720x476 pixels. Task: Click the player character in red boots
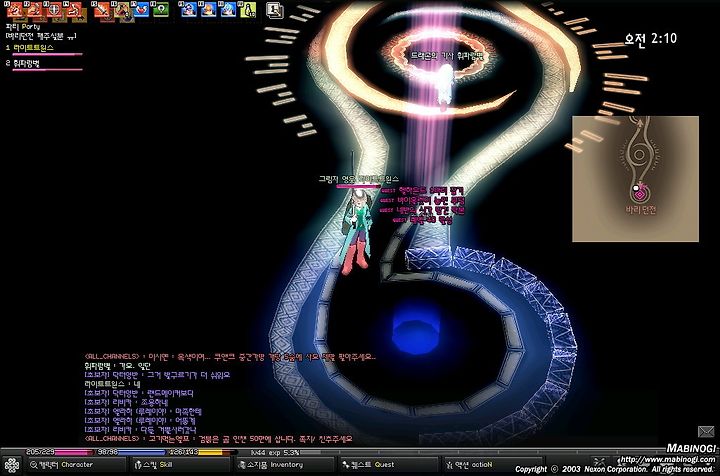355,232
